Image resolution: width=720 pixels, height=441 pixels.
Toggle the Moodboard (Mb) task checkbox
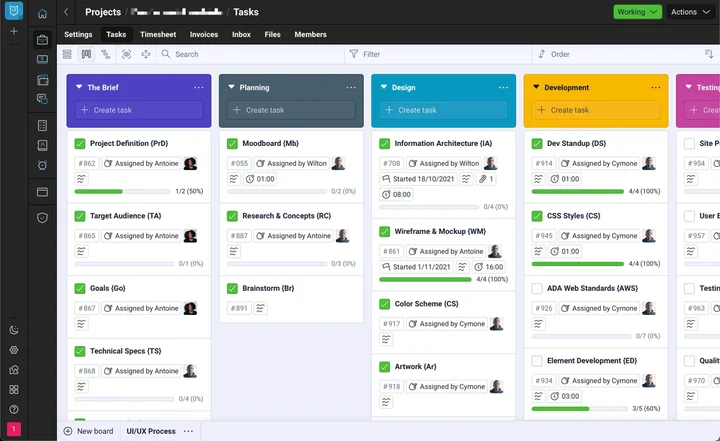pos(232,144)
